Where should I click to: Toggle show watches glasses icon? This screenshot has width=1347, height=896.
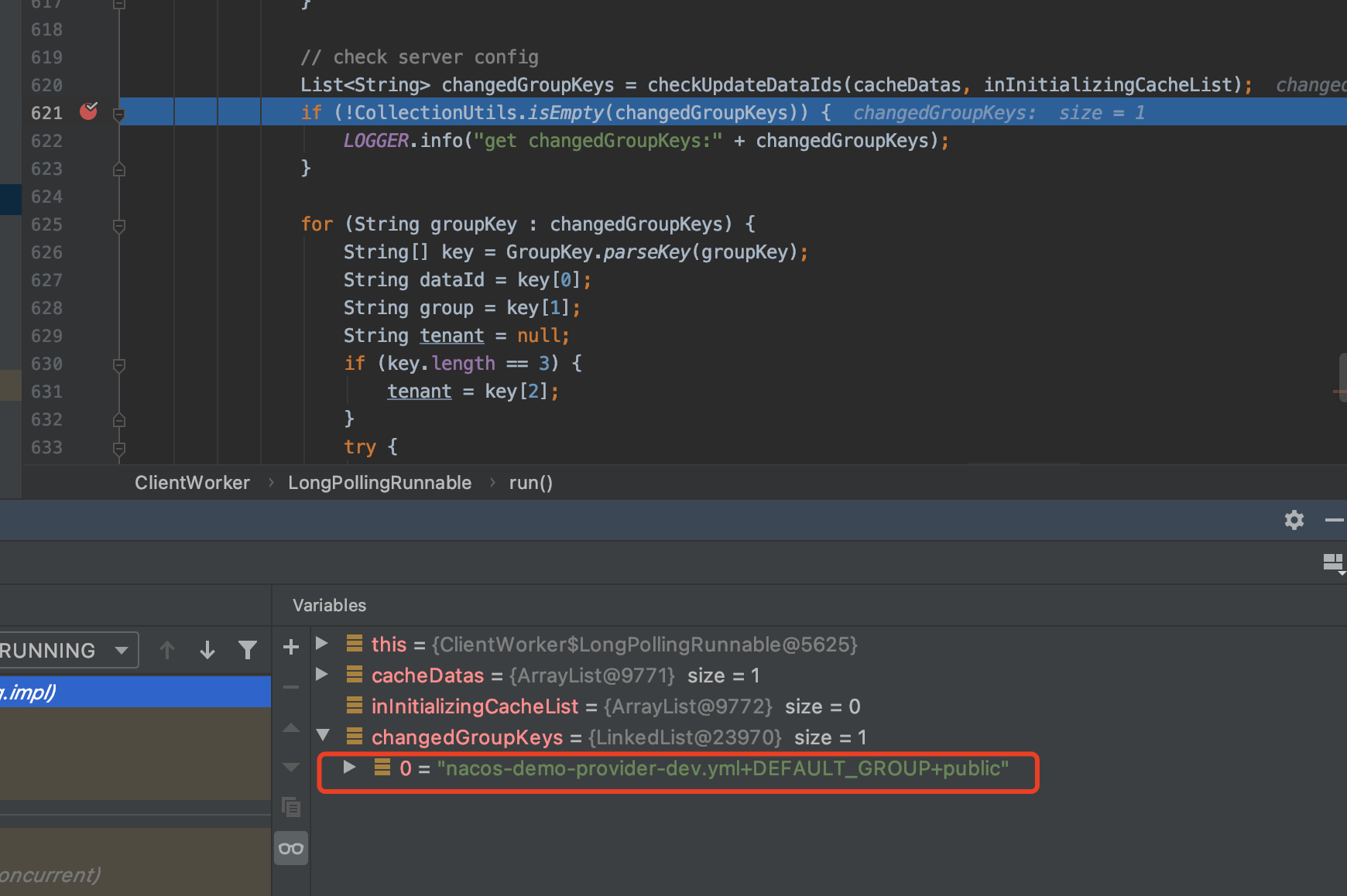coord(291,849)
